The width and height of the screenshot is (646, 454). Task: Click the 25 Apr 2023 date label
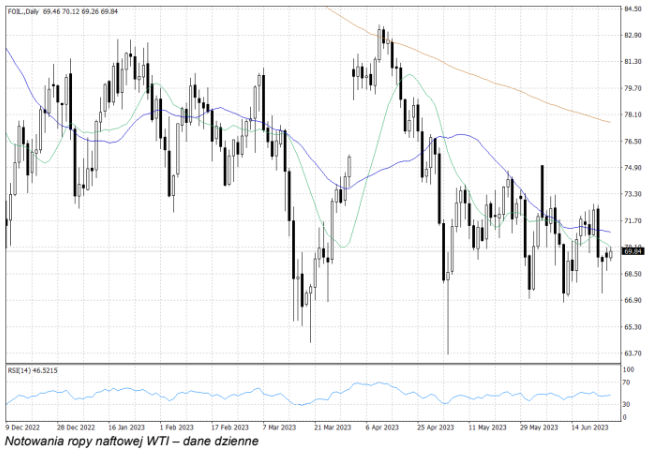tap(435, 427)
